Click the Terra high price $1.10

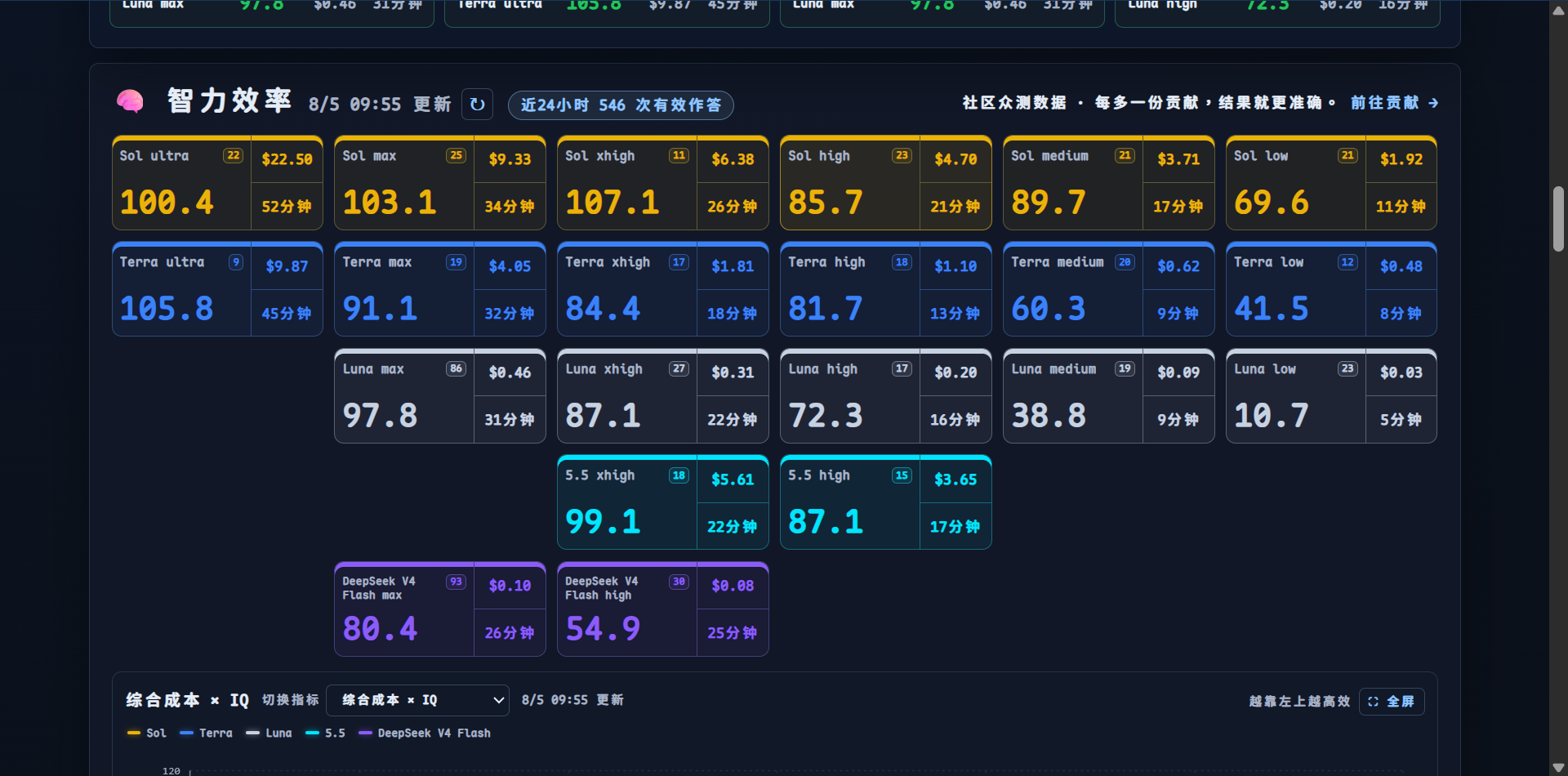(x=955, y=266)
